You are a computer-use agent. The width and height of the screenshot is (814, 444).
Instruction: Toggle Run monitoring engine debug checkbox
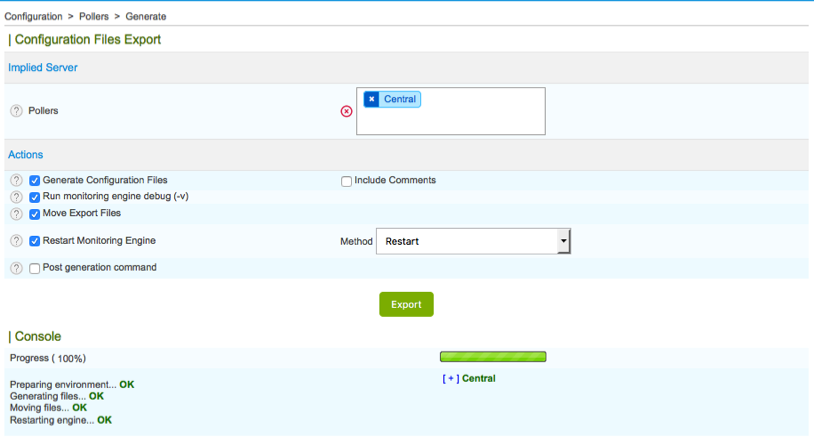pyautogui.click(x=35, y=197)
